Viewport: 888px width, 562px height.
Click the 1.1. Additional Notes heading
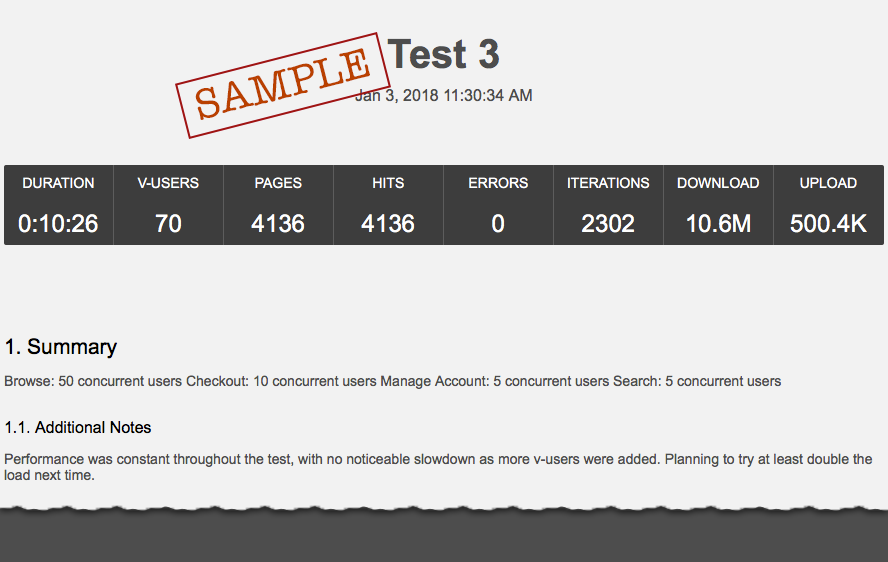click(78, 427)
